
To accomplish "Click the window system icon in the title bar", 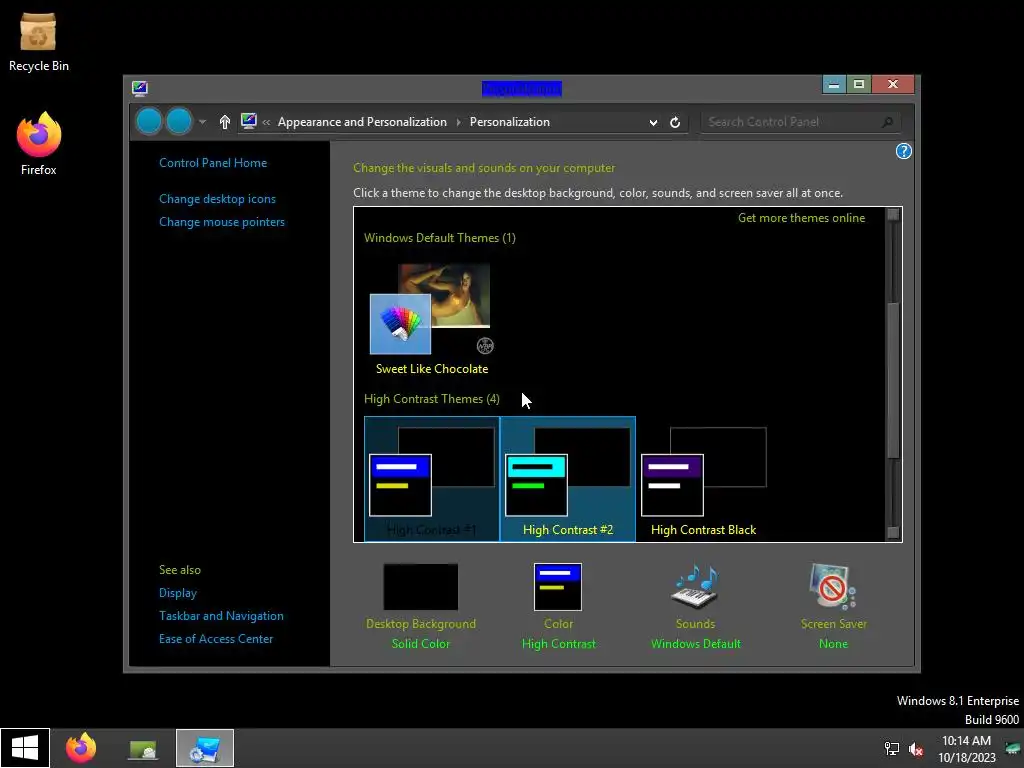I will tap(140, 88).
